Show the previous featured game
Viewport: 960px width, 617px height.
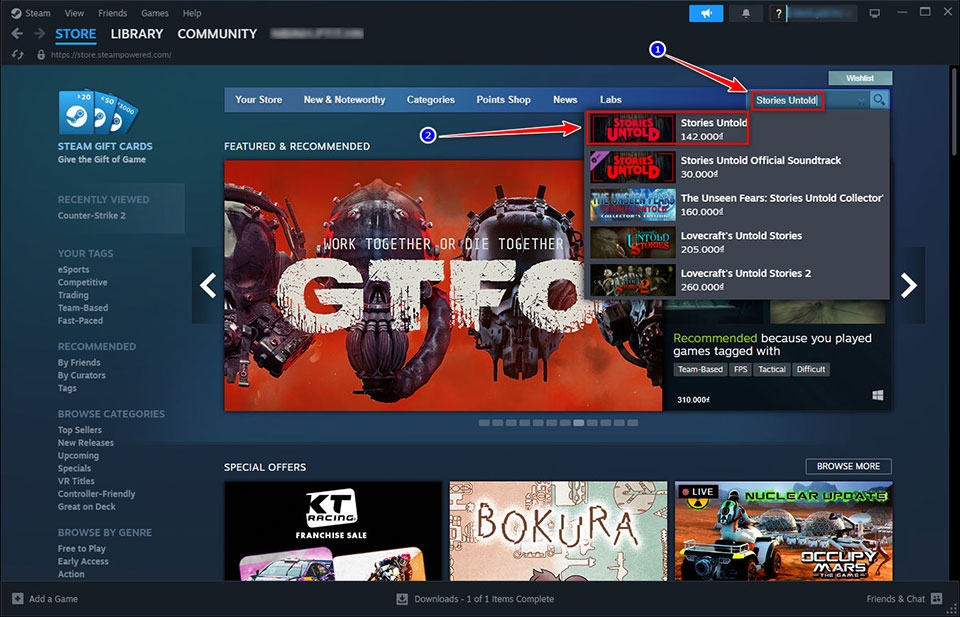(208, 285)
